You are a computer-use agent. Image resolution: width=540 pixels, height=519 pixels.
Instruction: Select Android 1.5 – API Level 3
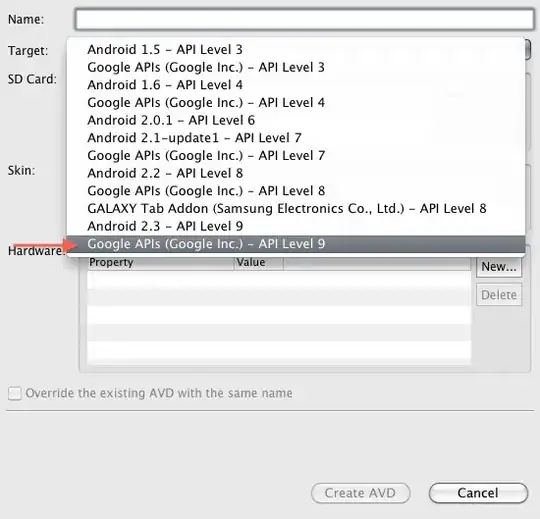pos(296,49)
